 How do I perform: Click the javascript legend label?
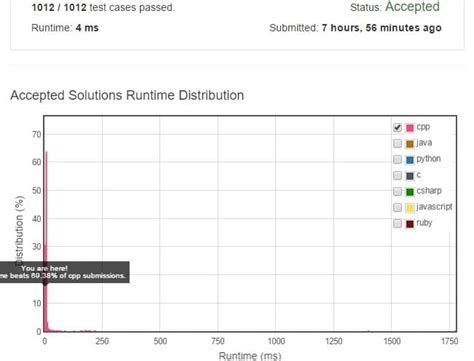click(x=434, y=207)
